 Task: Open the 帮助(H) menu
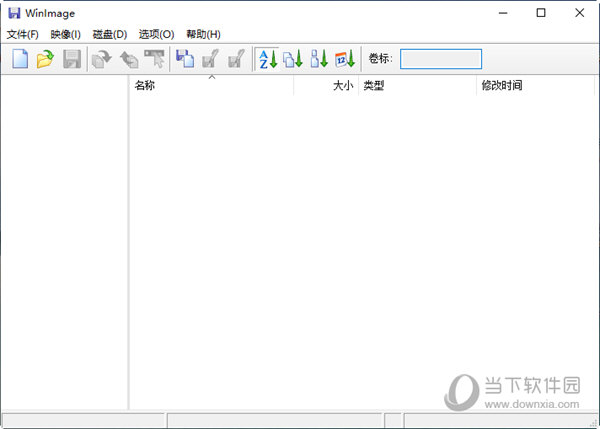(x=203, y=34)
